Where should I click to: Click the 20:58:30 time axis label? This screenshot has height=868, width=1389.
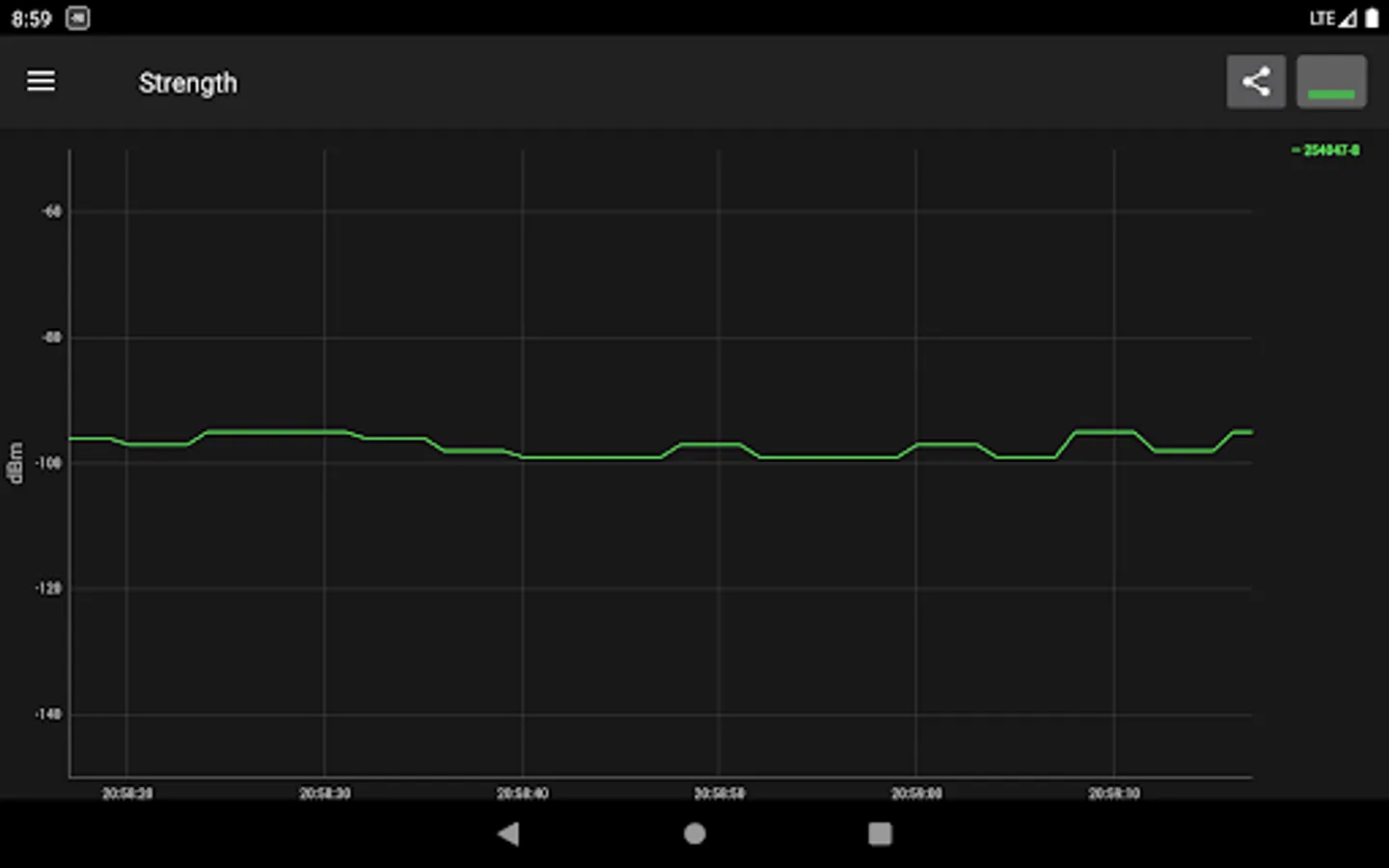click(325, 794)
